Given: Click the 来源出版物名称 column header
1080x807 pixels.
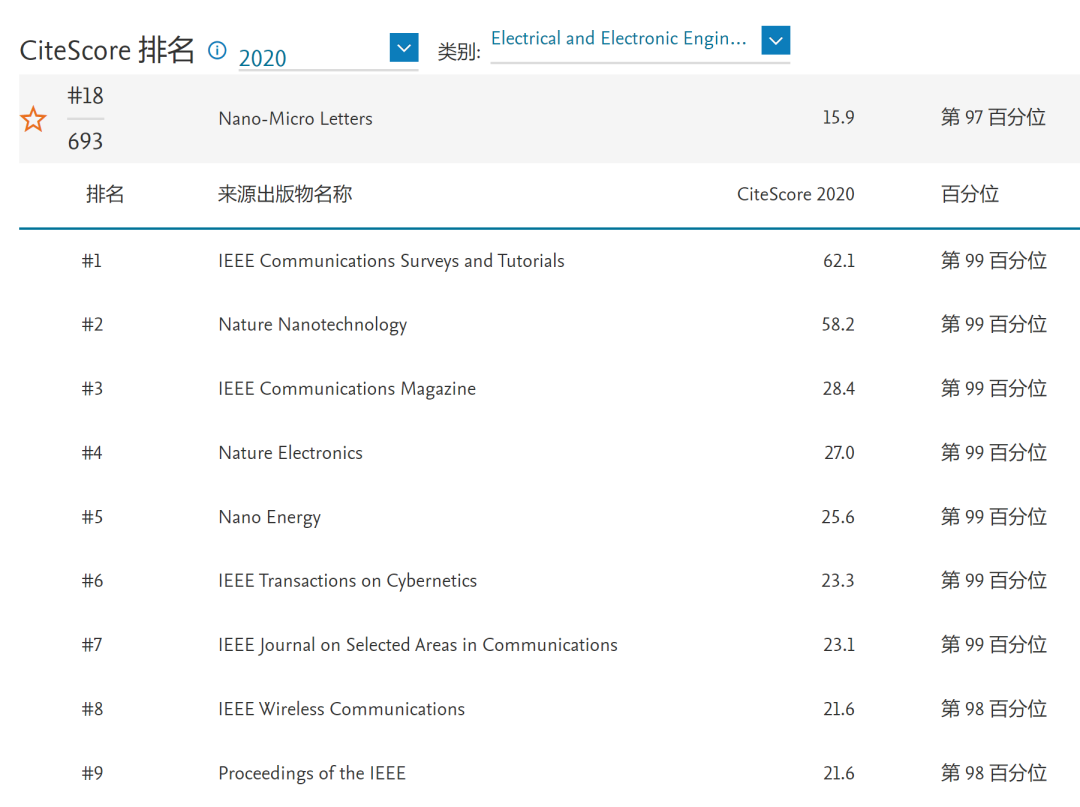Looking at the screenshot, I should (284, 194).
